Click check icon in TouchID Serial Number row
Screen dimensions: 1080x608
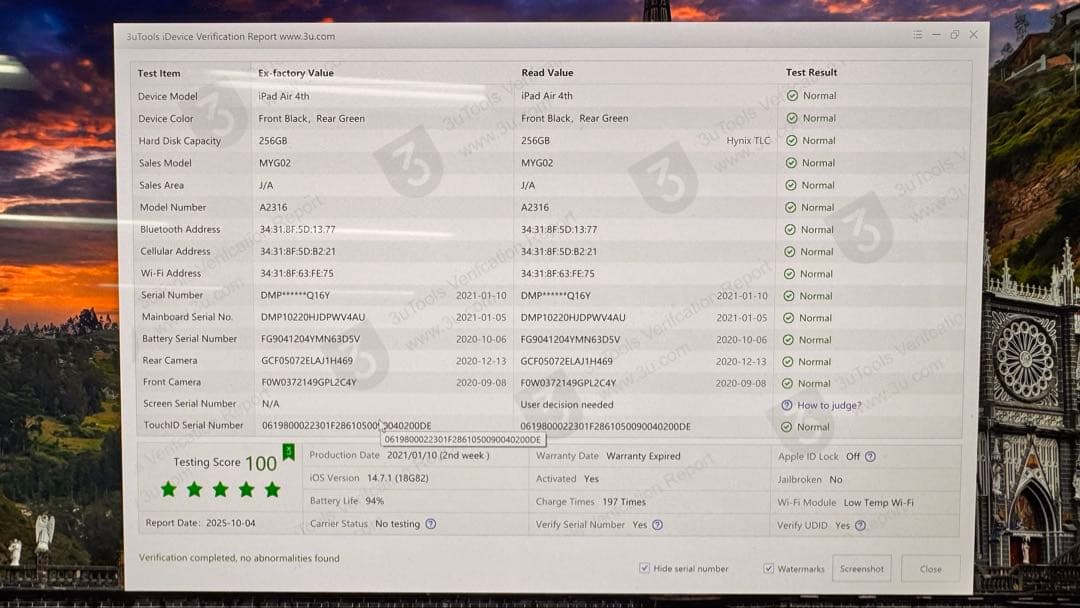point(787,427)
